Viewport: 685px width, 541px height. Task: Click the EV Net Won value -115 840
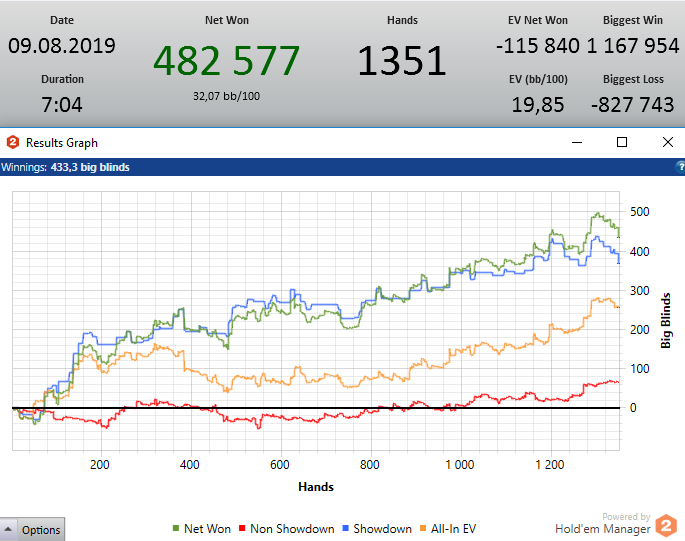click(x=538, y=45)
